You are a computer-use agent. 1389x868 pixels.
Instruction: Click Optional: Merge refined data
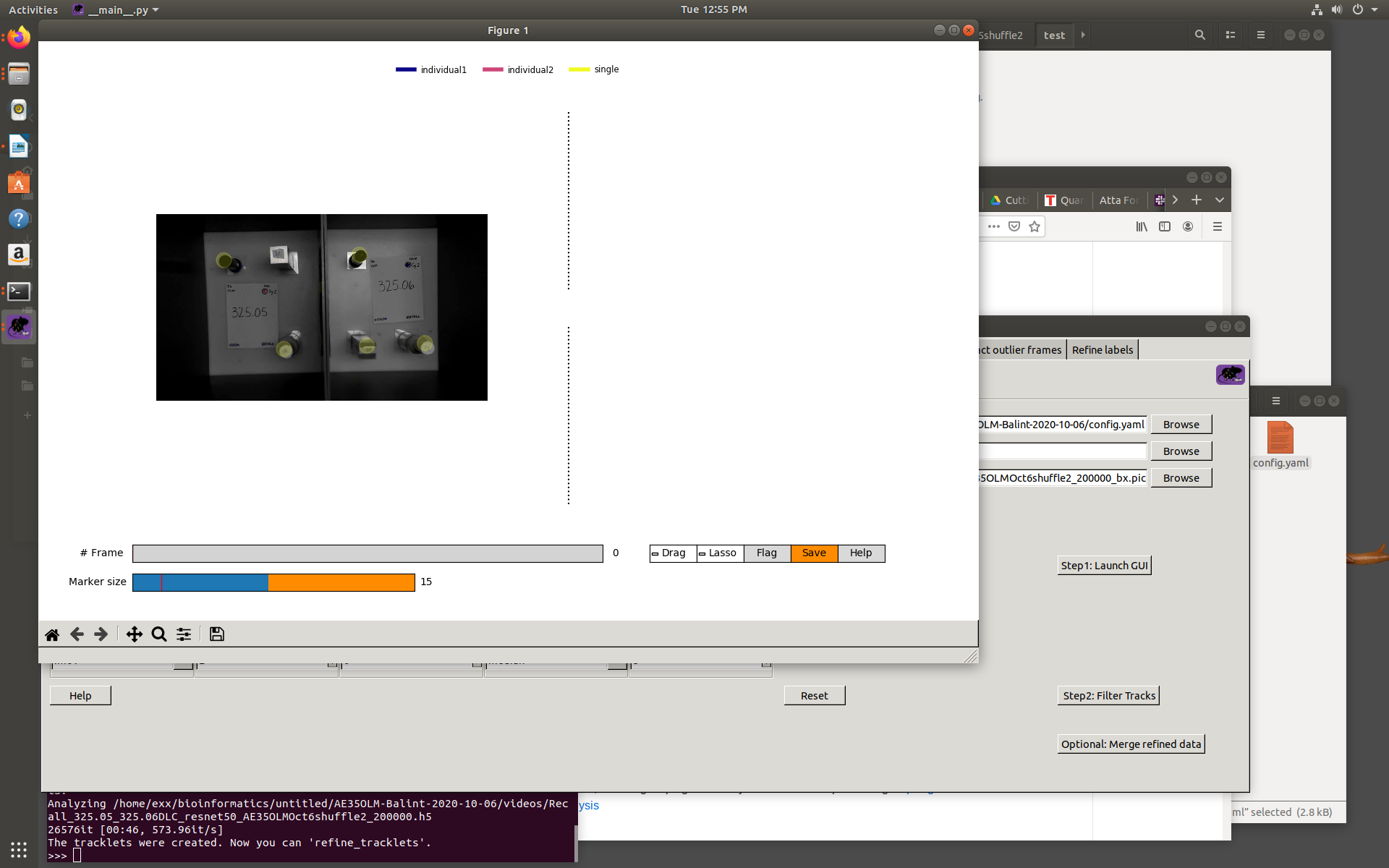coord(1131,744)
